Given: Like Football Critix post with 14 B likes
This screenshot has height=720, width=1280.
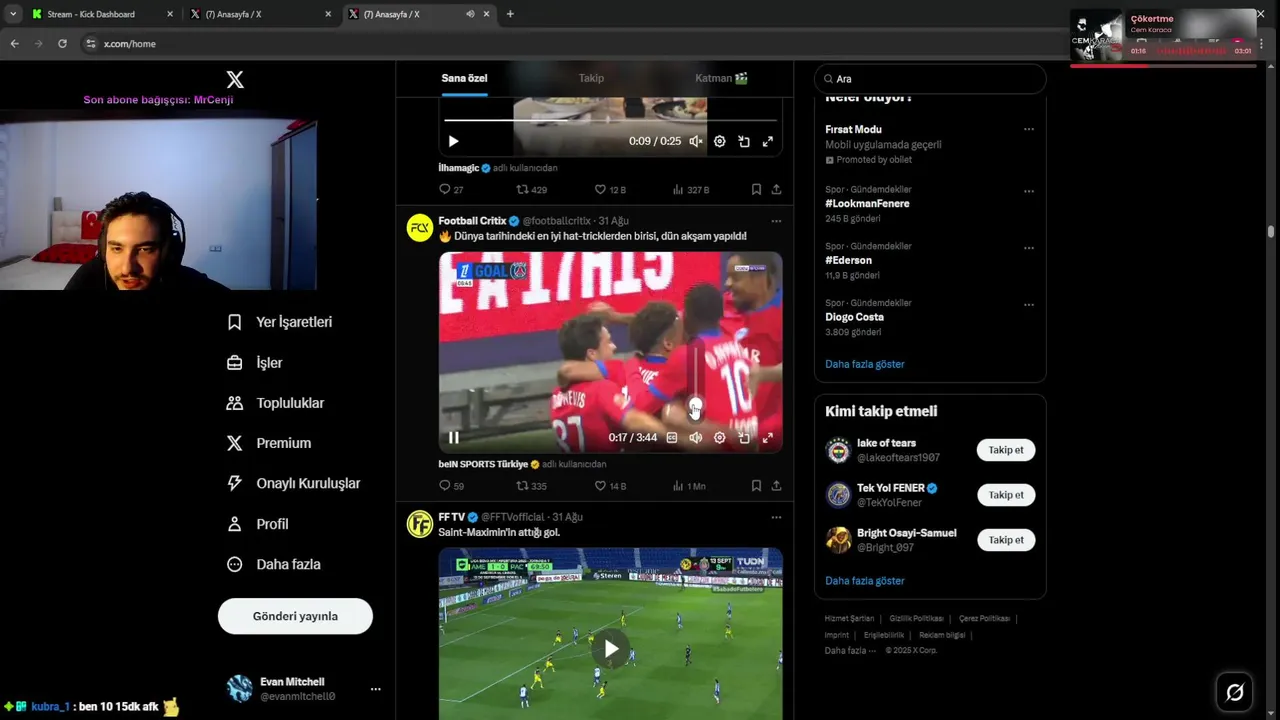Looking at the screenshot, I should tap(610, 486).
